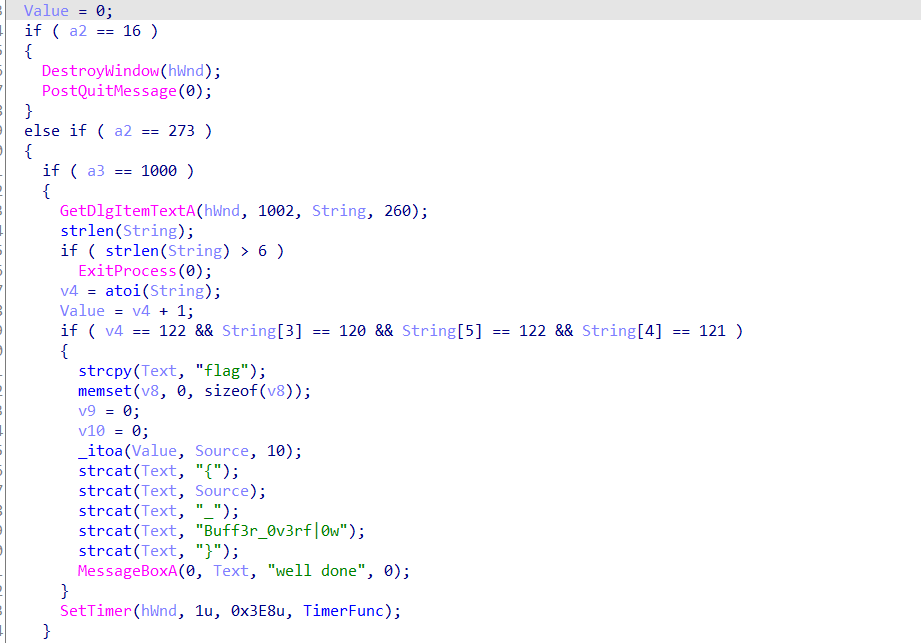Click the strcat line appending "_"

coord(159,511)
